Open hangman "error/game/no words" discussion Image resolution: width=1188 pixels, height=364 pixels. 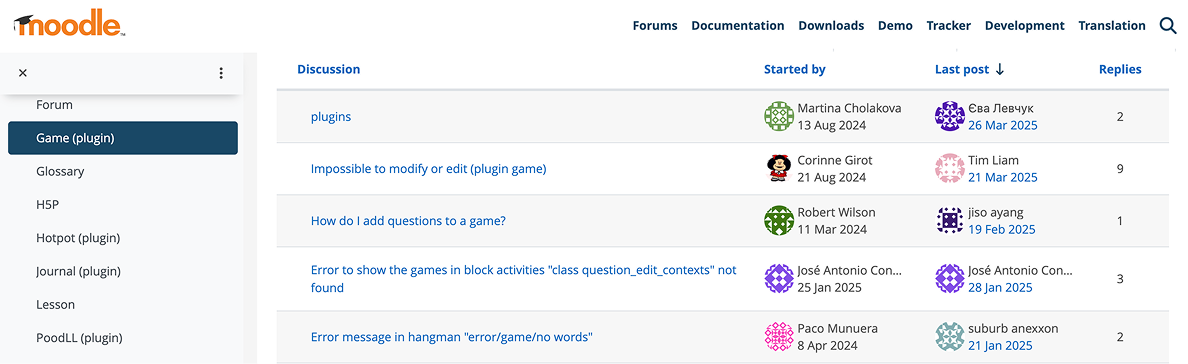(452, 337)
